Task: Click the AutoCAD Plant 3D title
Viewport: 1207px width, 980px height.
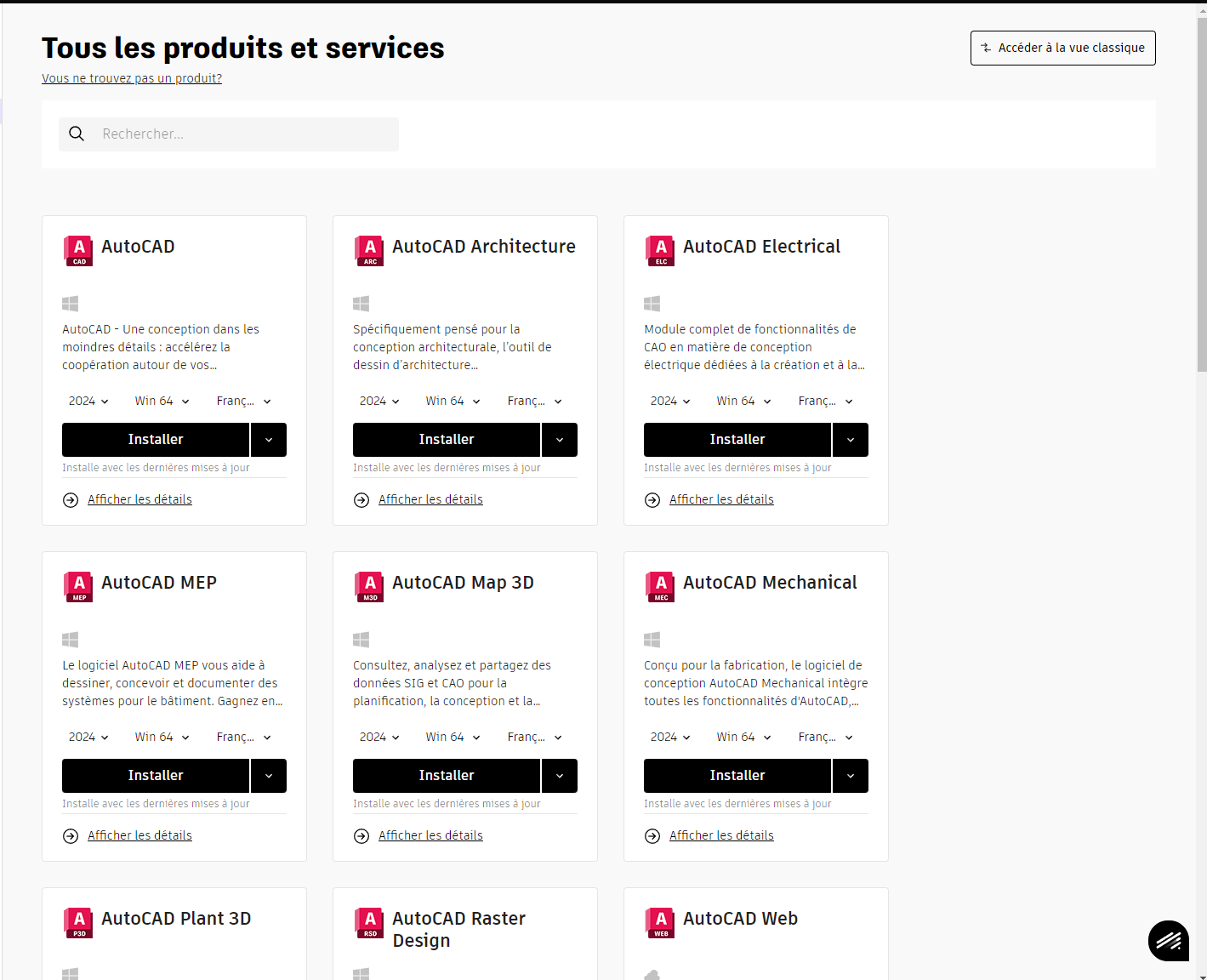Action: point(176,919)
